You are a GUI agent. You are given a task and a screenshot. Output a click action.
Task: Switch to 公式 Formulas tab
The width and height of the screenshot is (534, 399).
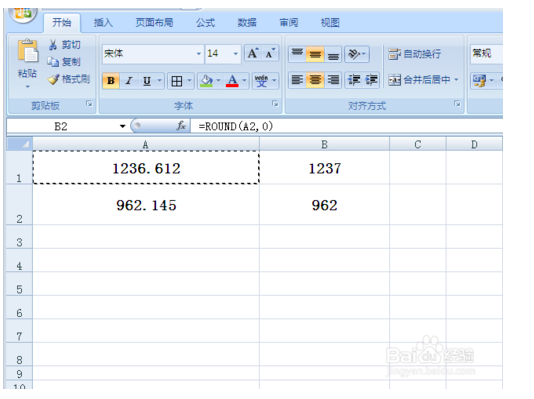[x=205, y=23]
